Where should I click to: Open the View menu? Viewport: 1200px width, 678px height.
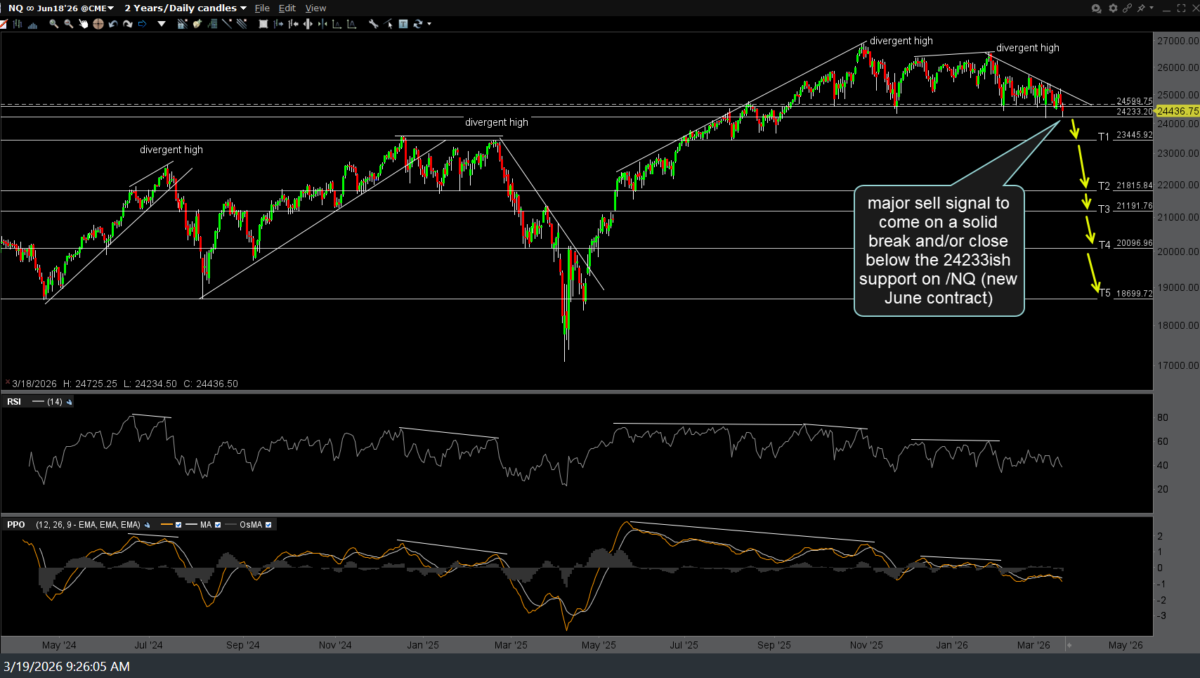[315, 8]
